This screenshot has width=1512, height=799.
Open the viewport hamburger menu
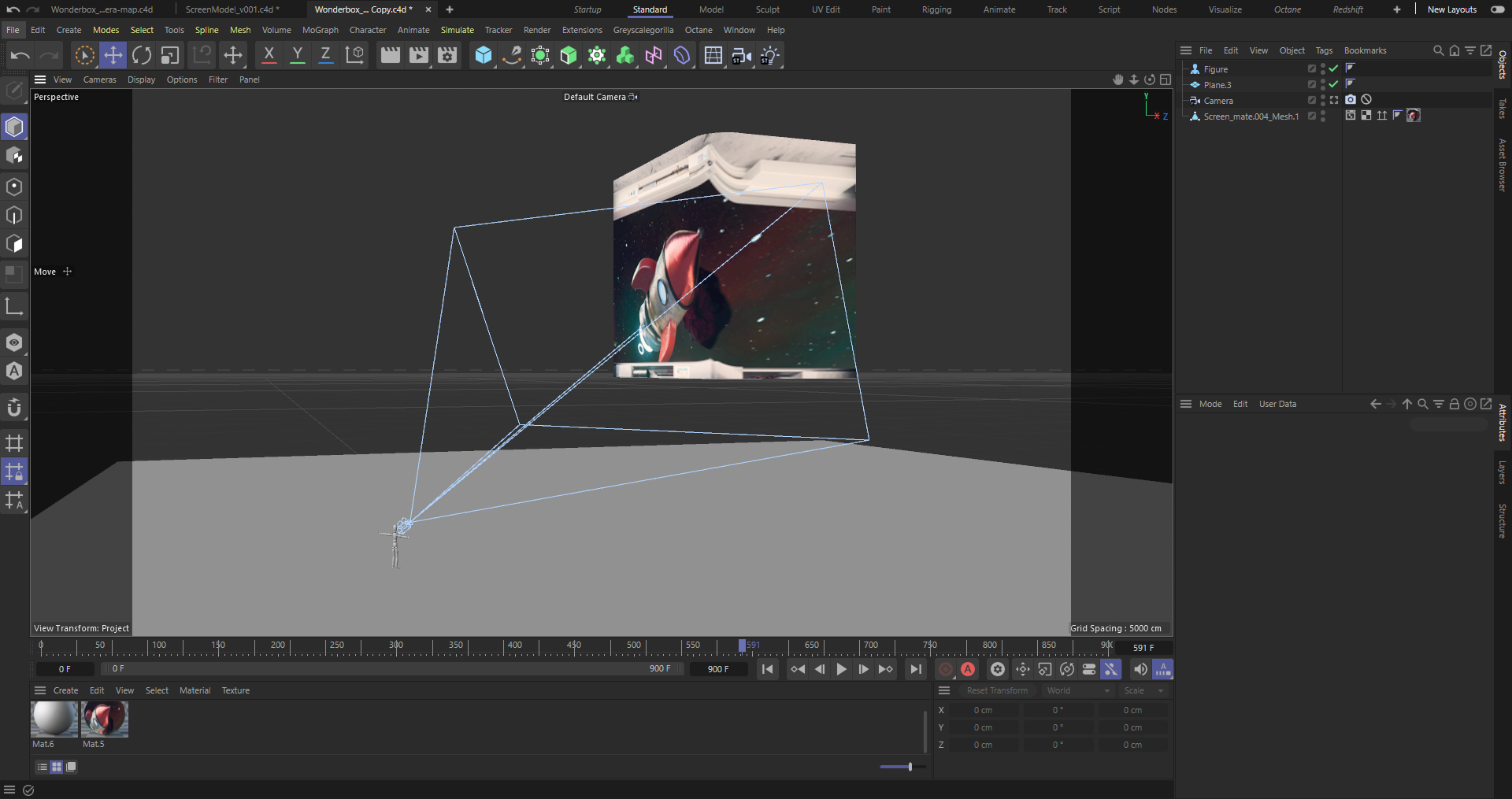[x=40, y=80]
